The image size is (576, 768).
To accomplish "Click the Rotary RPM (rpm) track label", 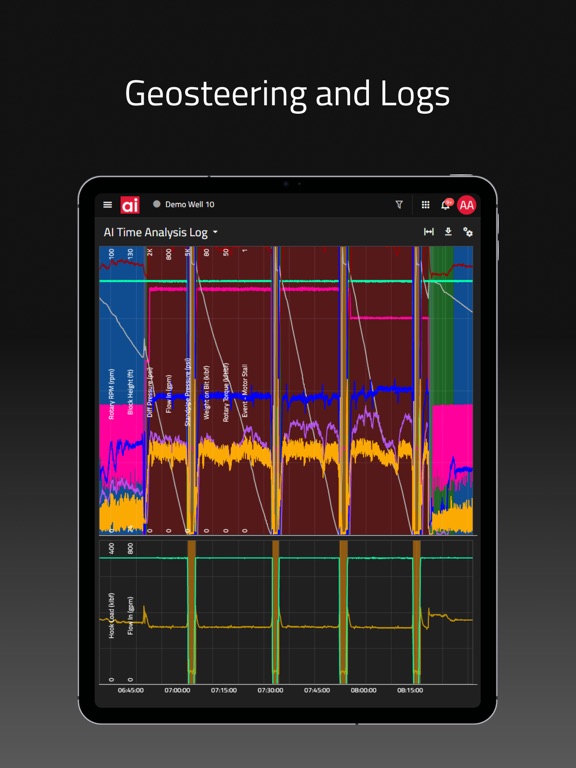I will point(112,394).
